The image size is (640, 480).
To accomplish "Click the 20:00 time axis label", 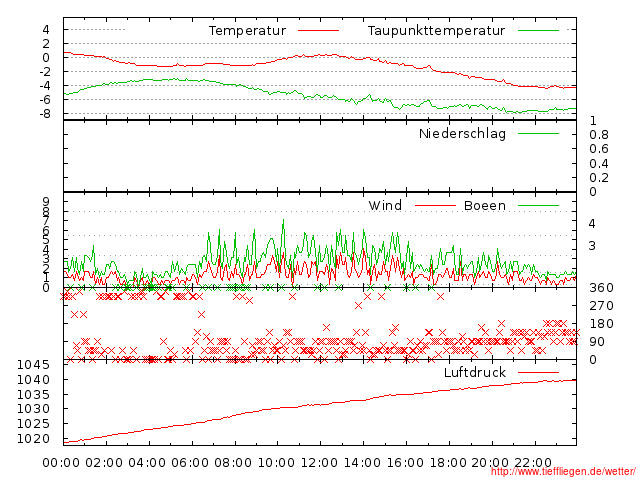I will tap(490, 463).
